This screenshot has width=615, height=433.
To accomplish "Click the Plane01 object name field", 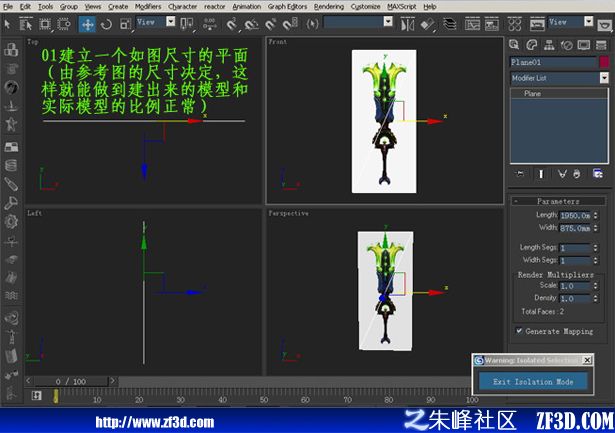I will point(553,62).
